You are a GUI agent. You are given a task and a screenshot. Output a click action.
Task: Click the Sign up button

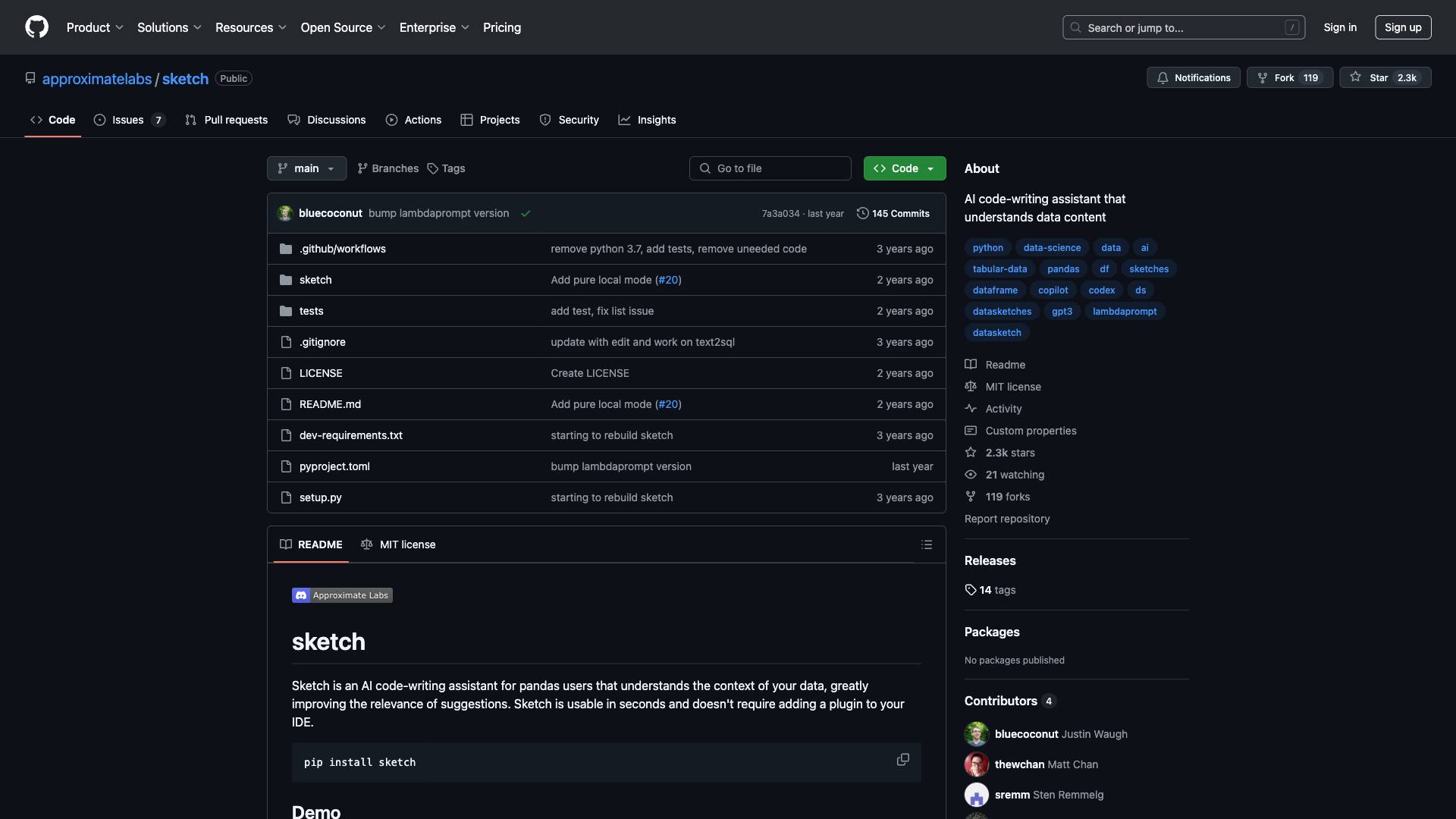tap(1403, 27)
